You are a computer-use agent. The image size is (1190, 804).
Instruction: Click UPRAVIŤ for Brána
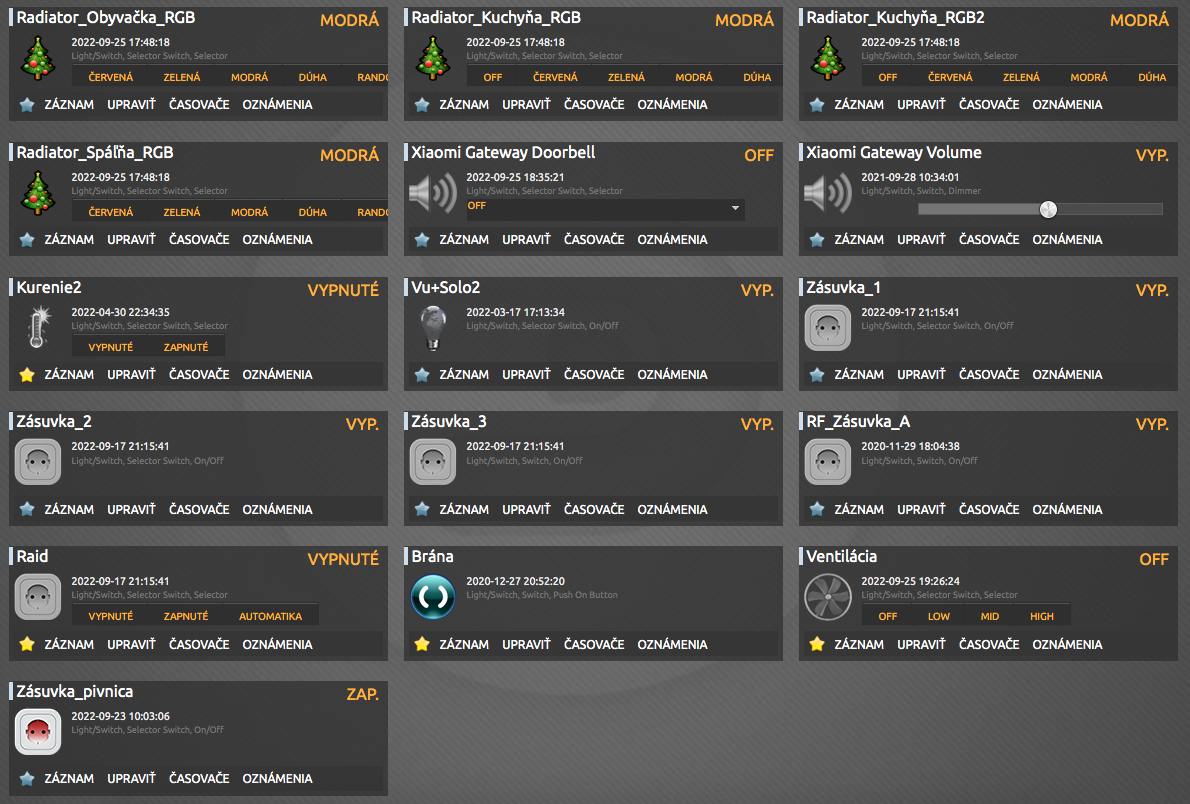(526, 644)
